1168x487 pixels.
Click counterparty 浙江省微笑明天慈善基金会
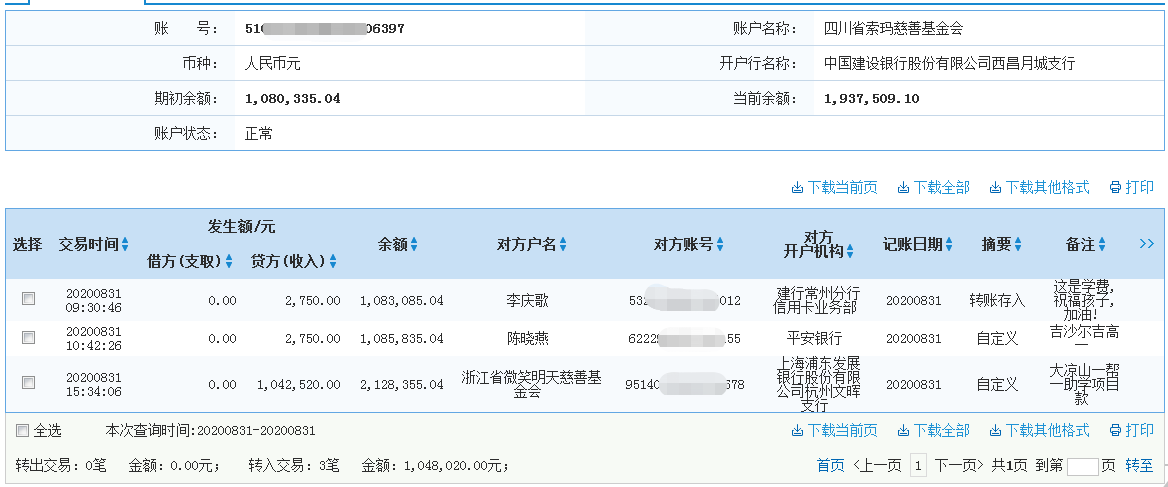click(x=531, y=384)
